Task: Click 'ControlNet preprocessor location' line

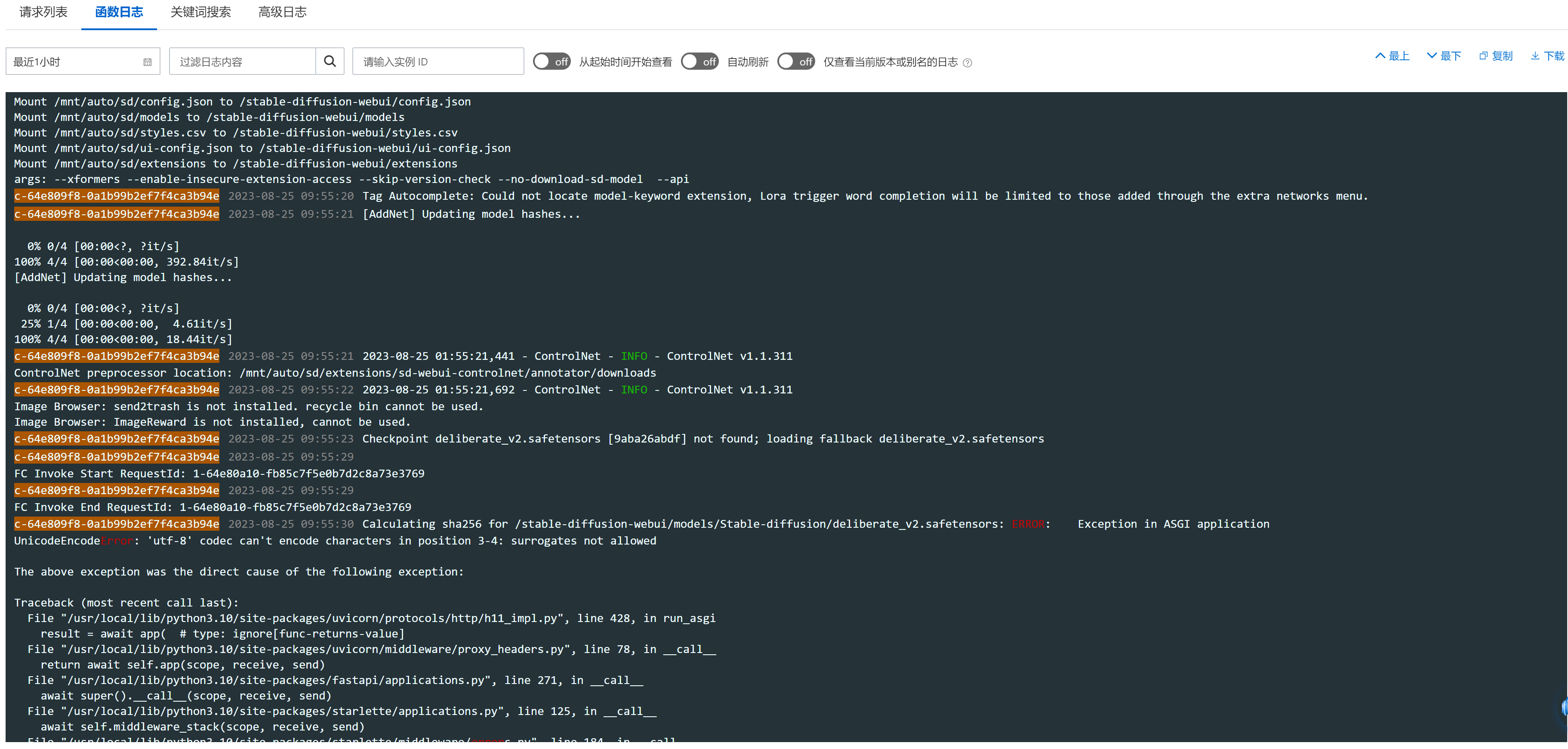Action: 335,373
